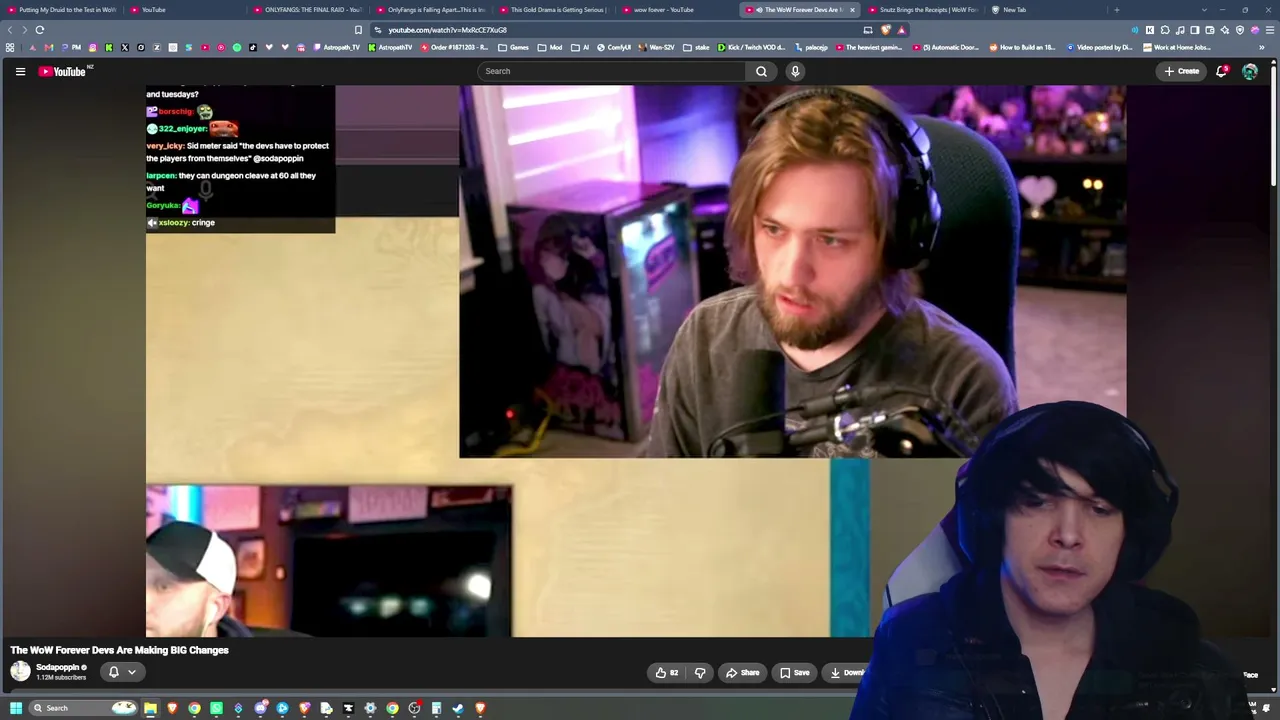Open the Mod bookmark folder

550,47
